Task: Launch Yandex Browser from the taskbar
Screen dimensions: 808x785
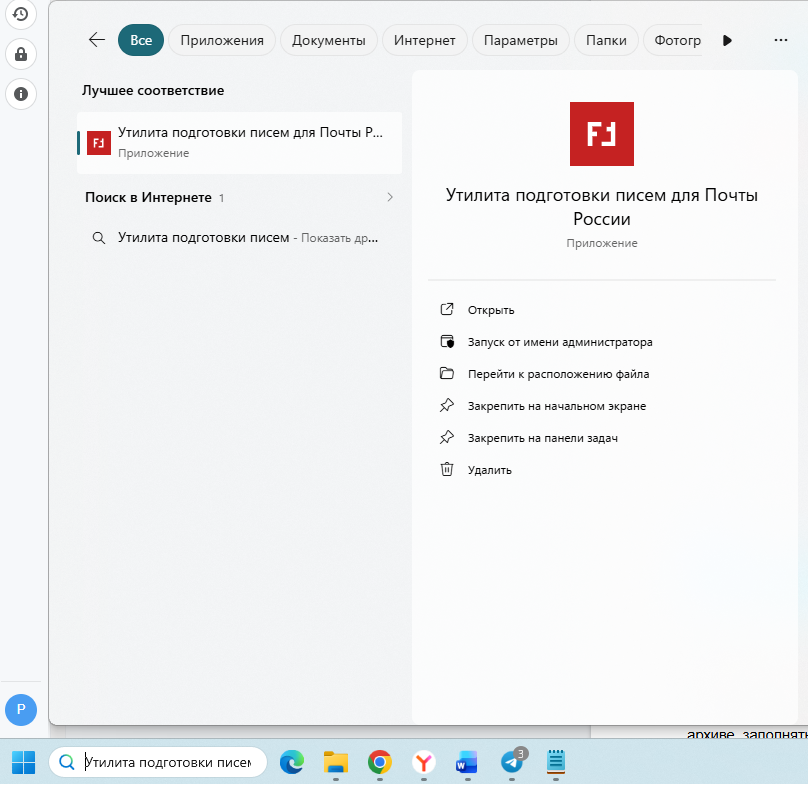Action: pyautogui.click(x=424, y=762)
